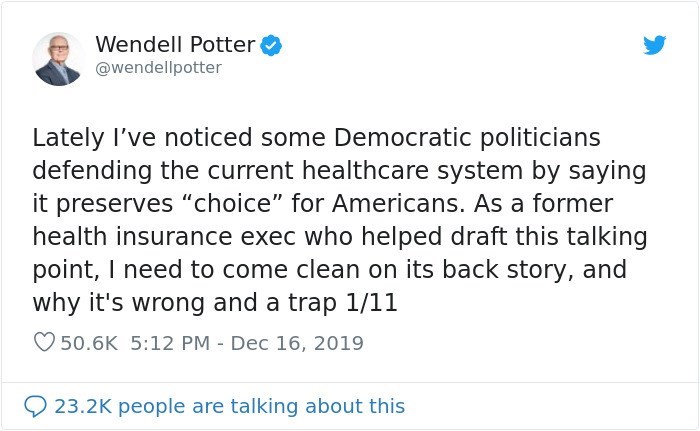
Task: Click the blue verified badge
Action: point(271,45)
